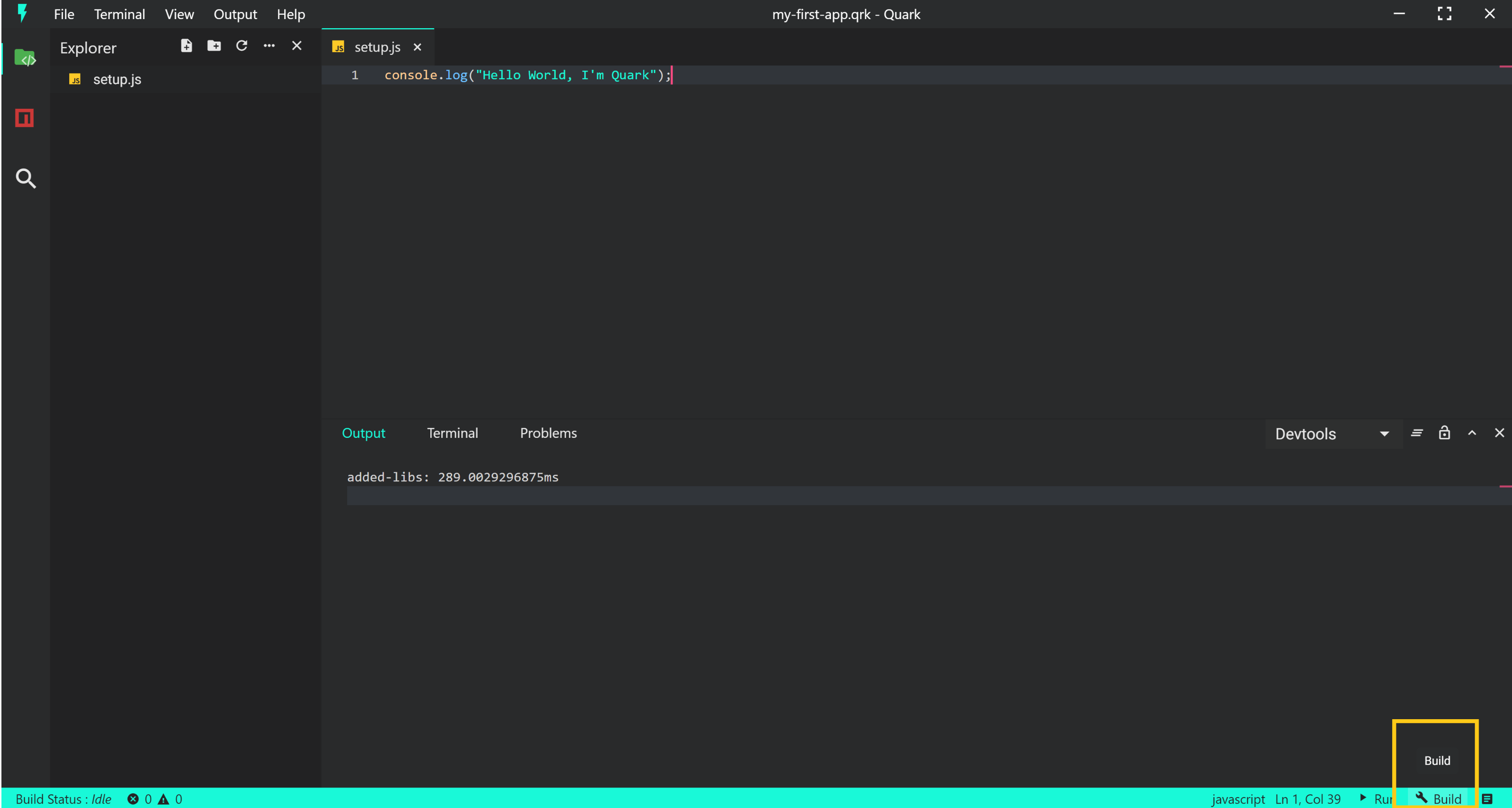Open the Terminal menu in menu bar
Image resolution: width=1512 pixels, height=808 pixels.
pyautogui.click(x=119, y=14)
